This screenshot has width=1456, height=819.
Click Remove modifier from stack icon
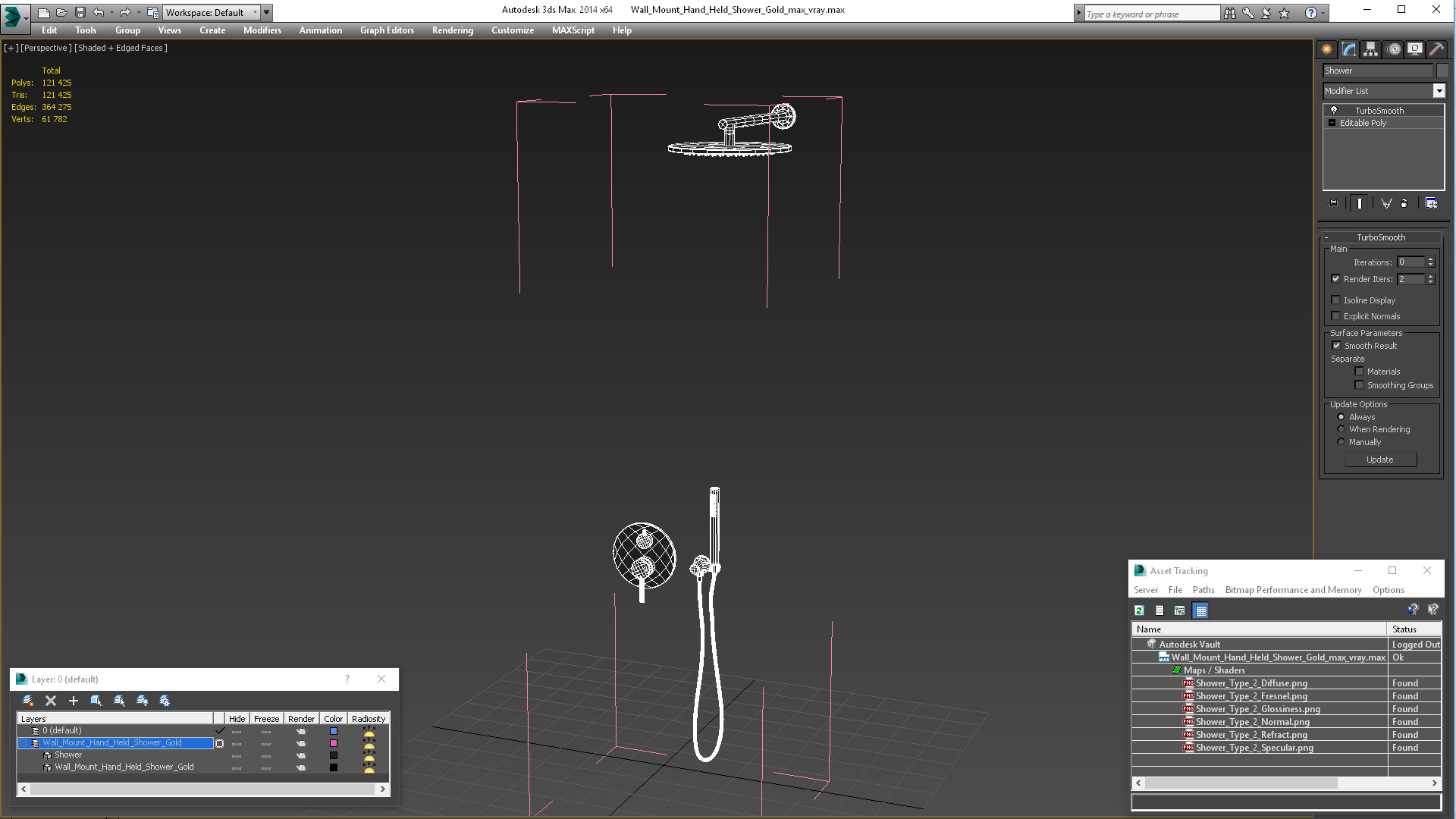point(1404,203)
